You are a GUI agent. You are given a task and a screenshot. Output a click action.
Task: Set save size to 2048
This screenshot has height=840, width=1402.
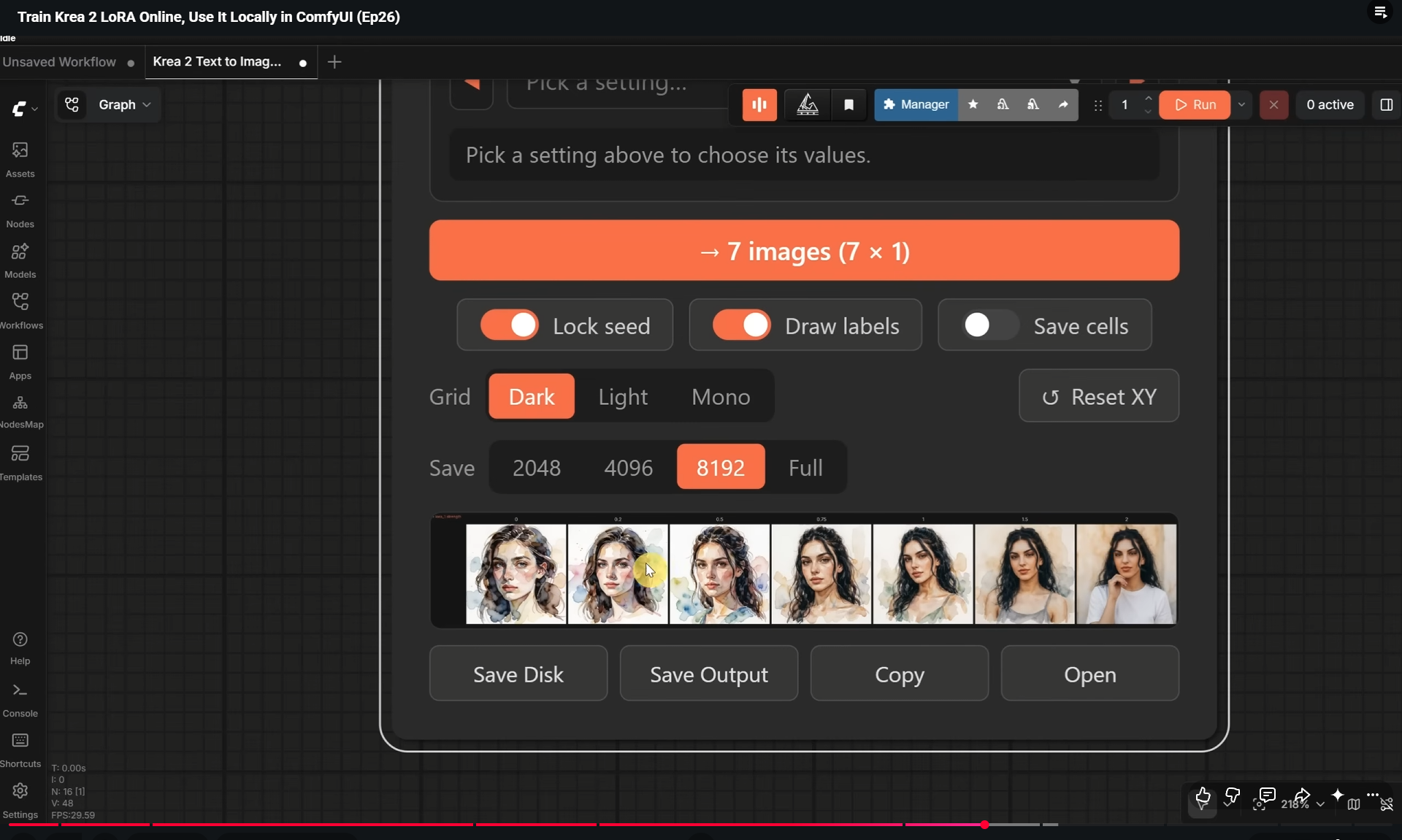point(537,467)
